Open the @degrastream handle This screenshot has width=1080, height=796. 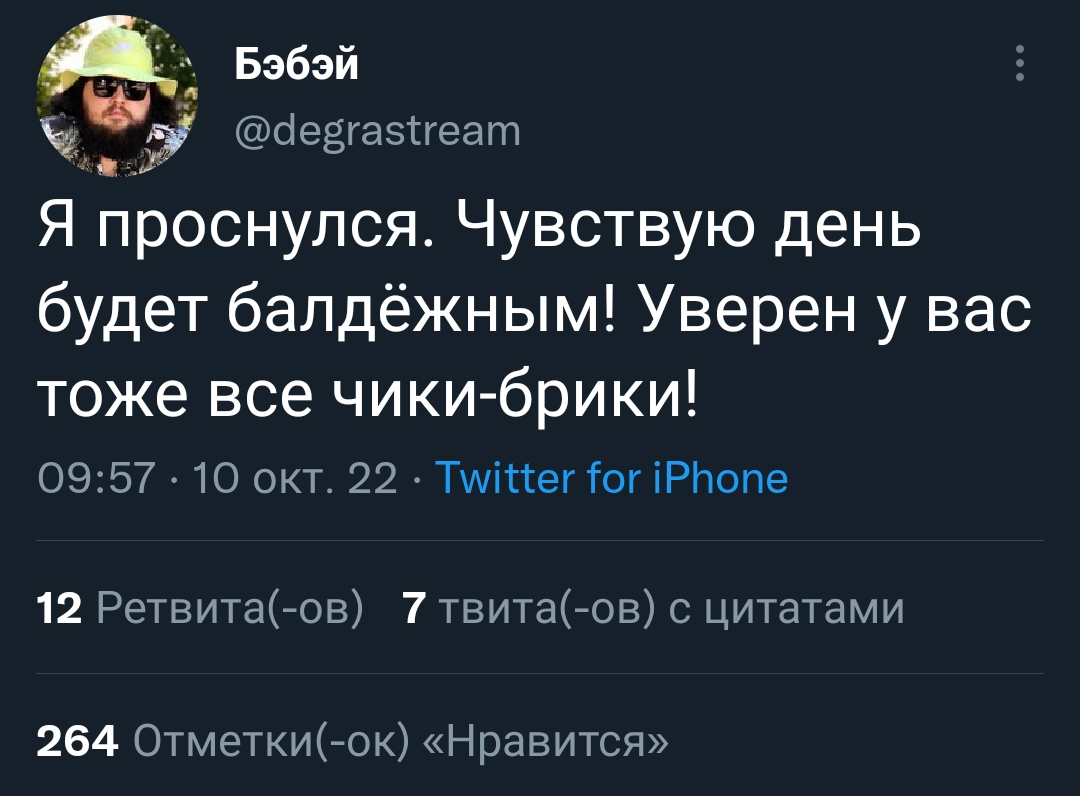click(x=377, y=129)
